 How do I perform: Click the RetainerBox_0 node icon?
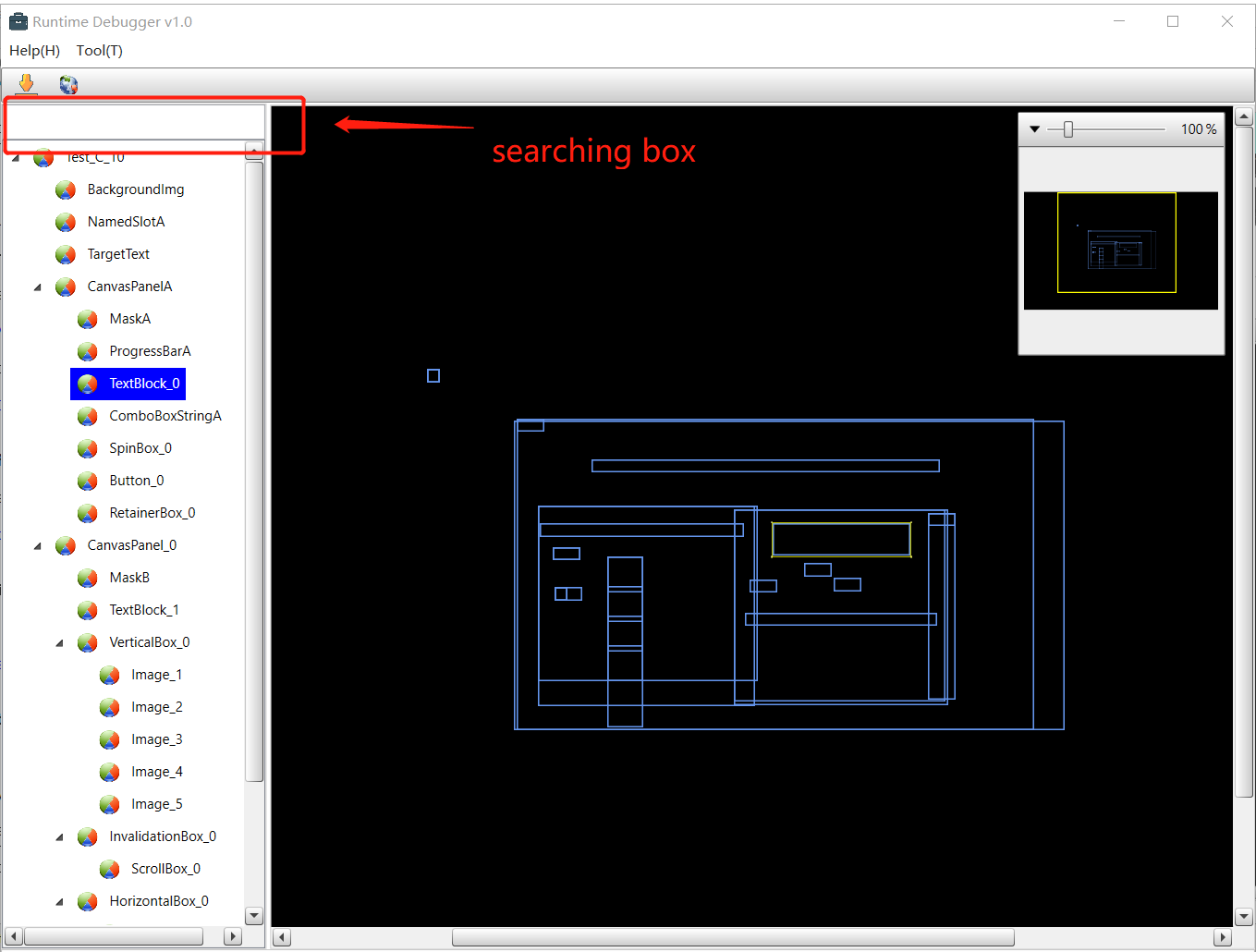(x=88, y=513)
